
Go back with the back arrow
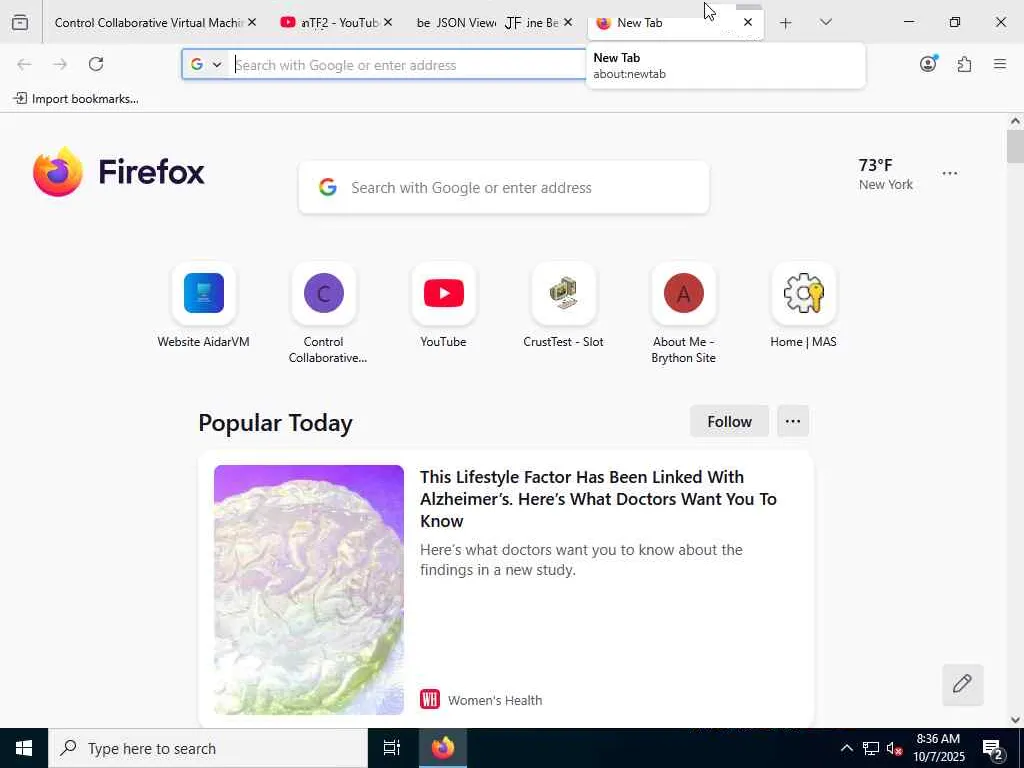click(x=24, y=64)
